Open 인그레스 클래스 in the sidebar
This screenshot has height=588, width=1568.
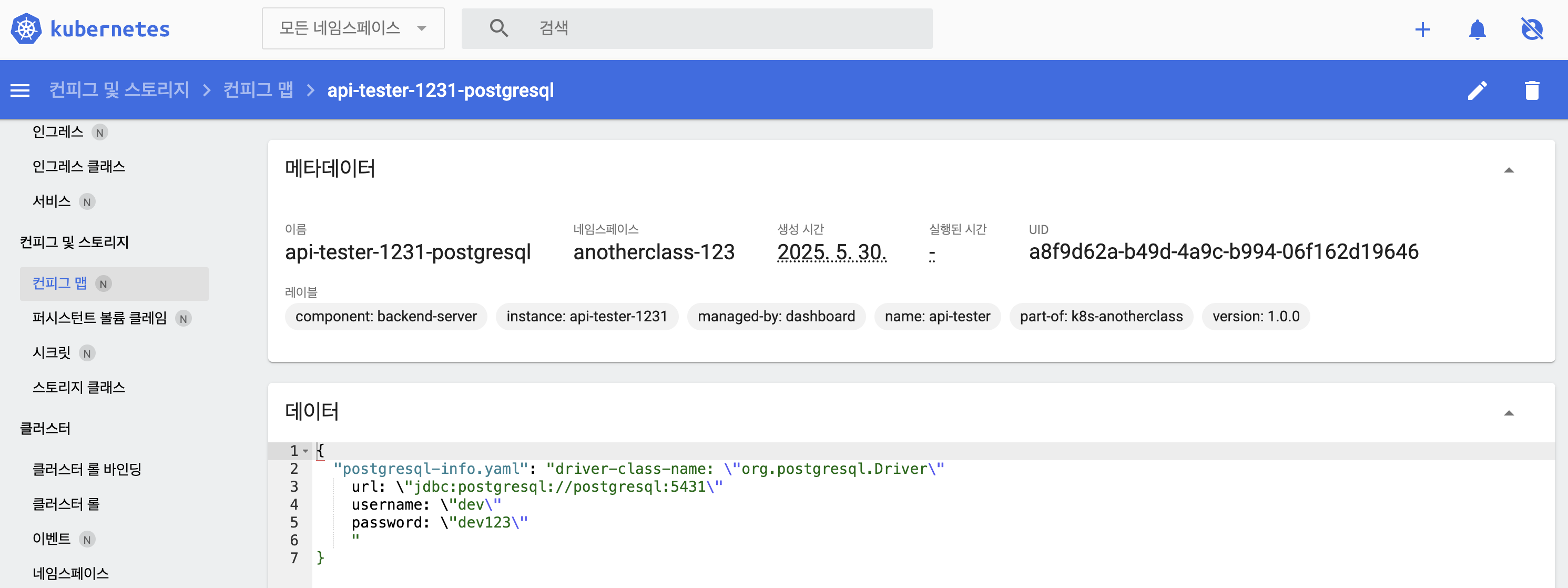point(78,167)
